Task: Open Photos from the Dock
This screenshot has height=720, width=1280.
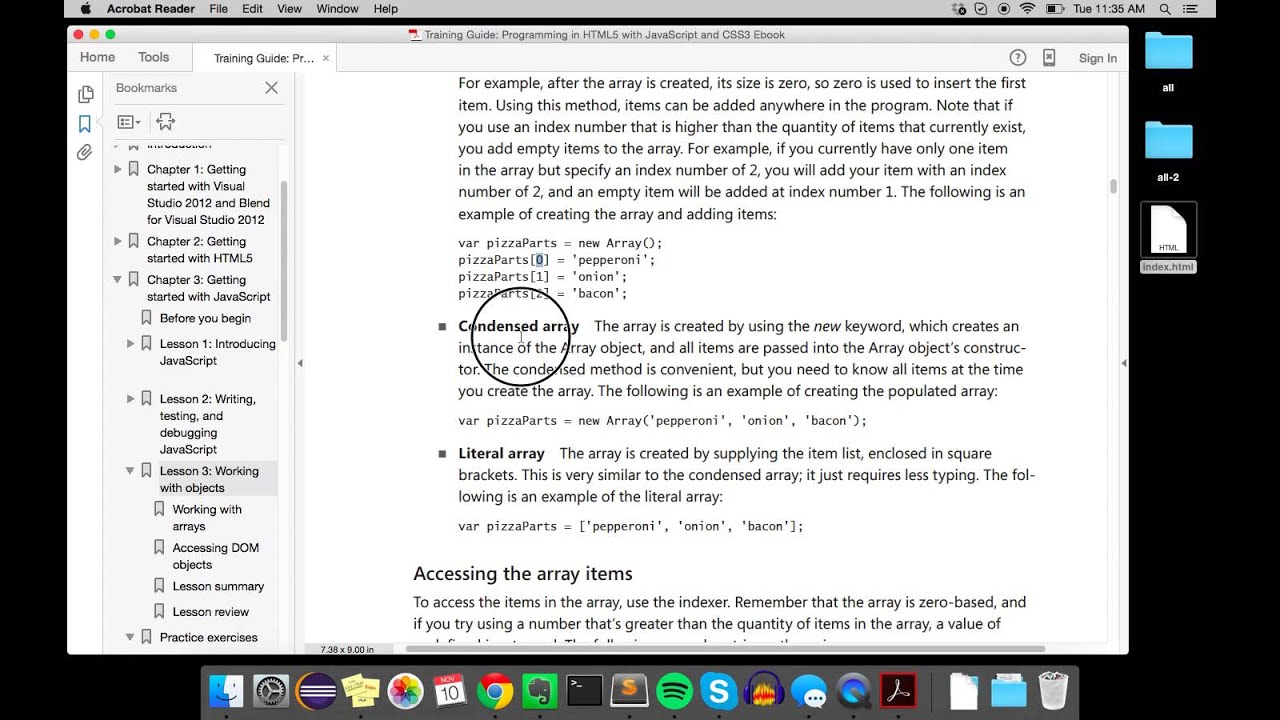Action: 406,690
